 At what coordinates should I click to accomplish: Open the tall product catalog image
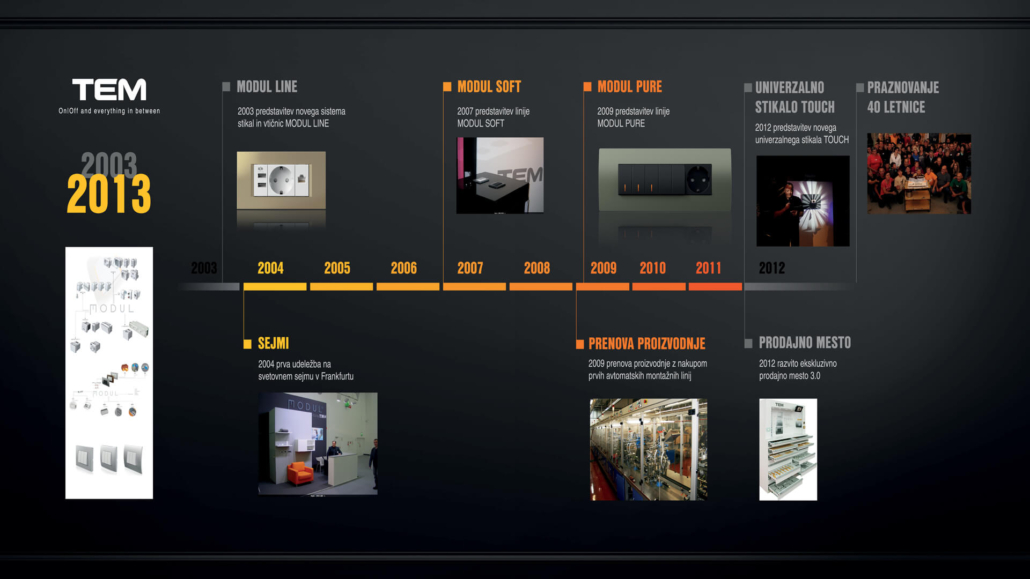(109, 372)
